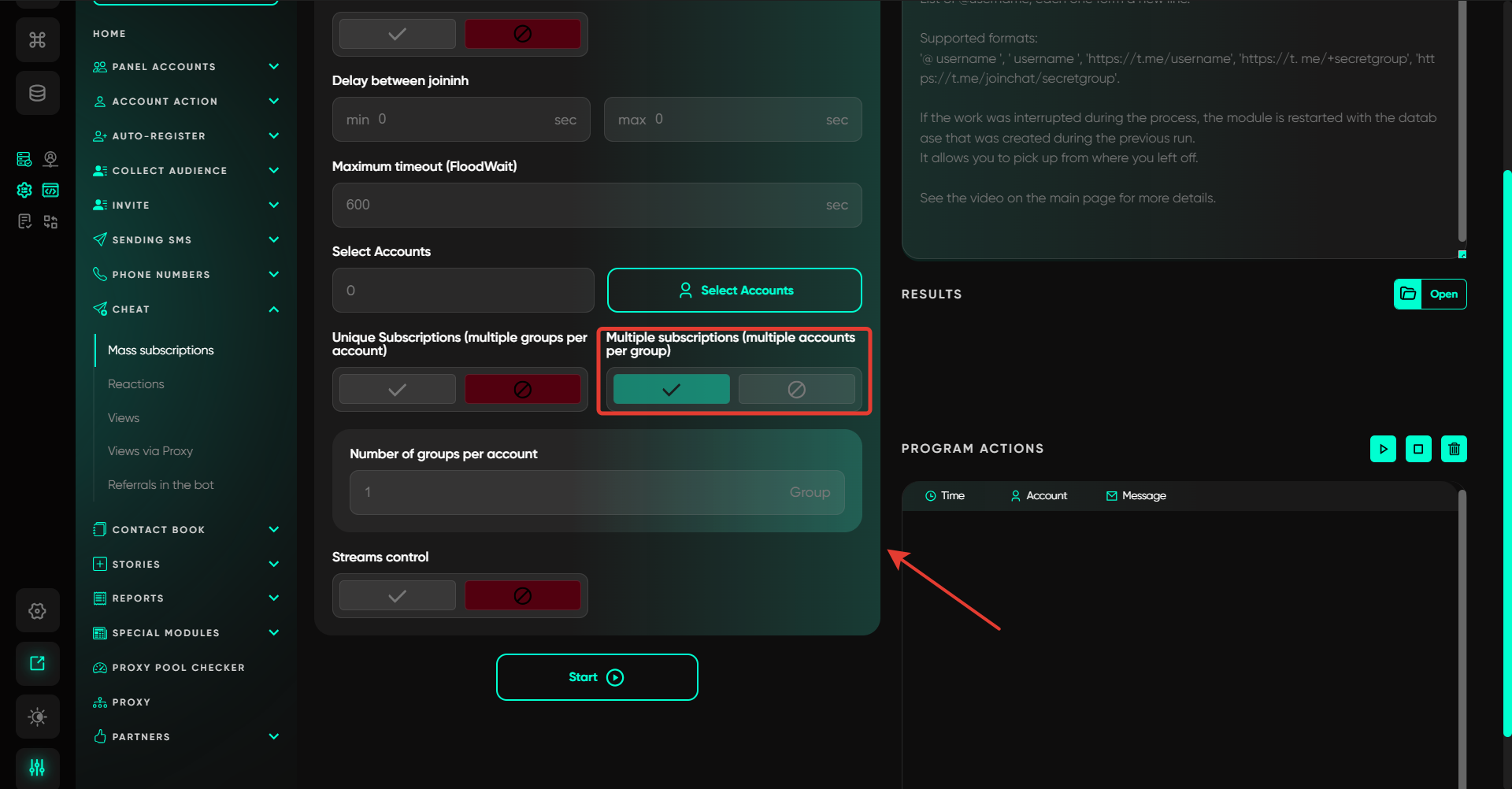Click the Start button
The image size is (1512, 789).
click(597, 677)
